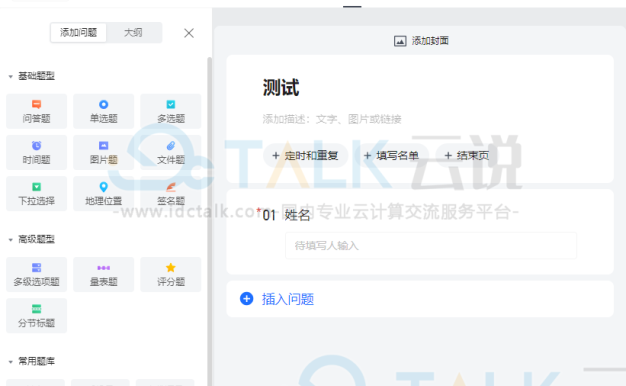Screen dimensions: 626x386
Task: Click the form title 测试
Action: pyautogui.click(x=281, y=87)
